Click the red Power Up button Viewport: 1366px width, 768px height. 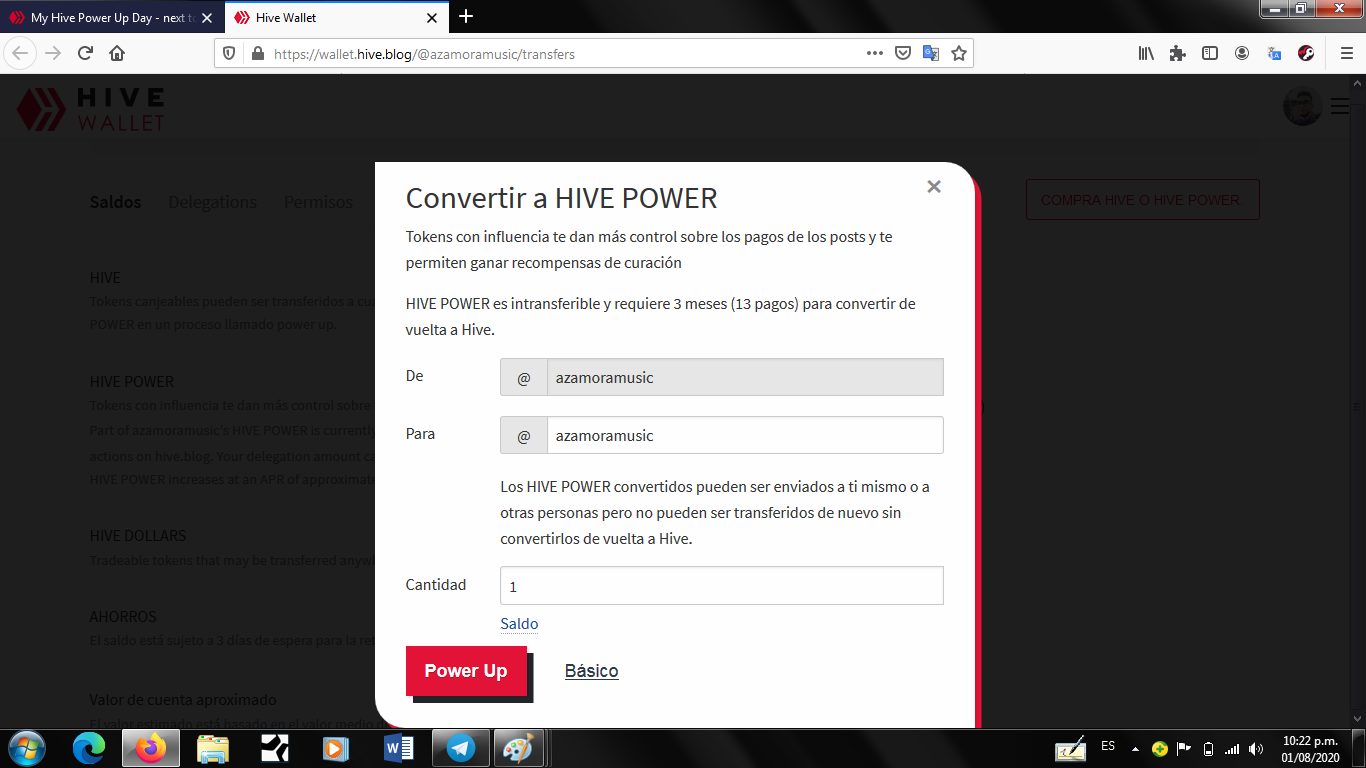tap(466, 671)
